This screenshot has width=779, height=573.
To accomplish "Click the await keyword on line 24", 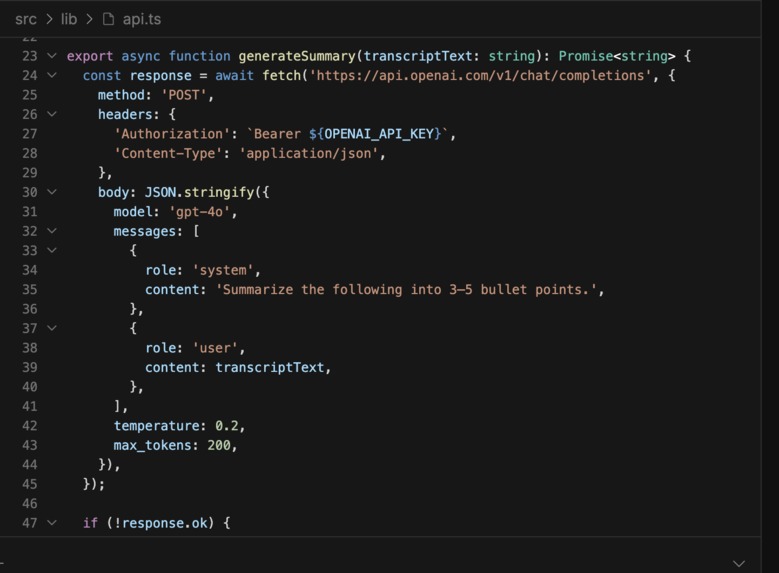I will point(234,76).
